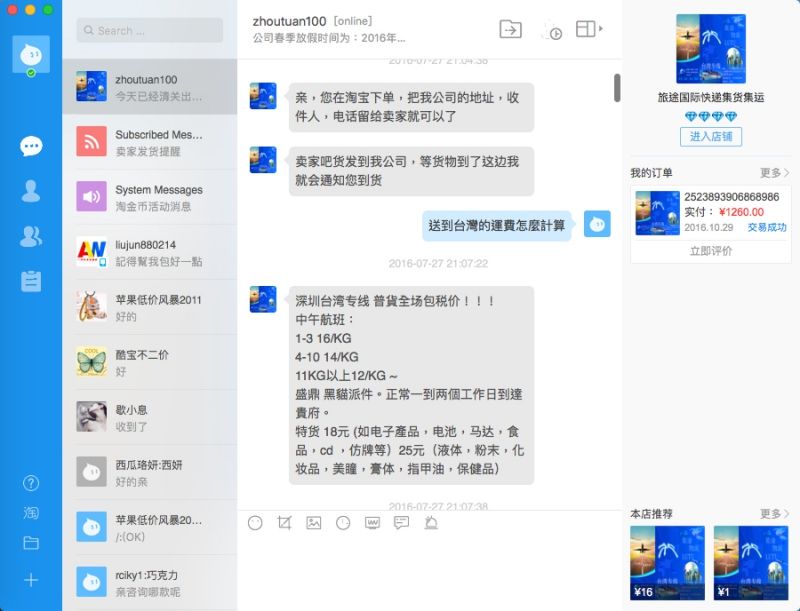Open the chat messages sidebar icon
This screenshot has height=611, width=800.
31,146
